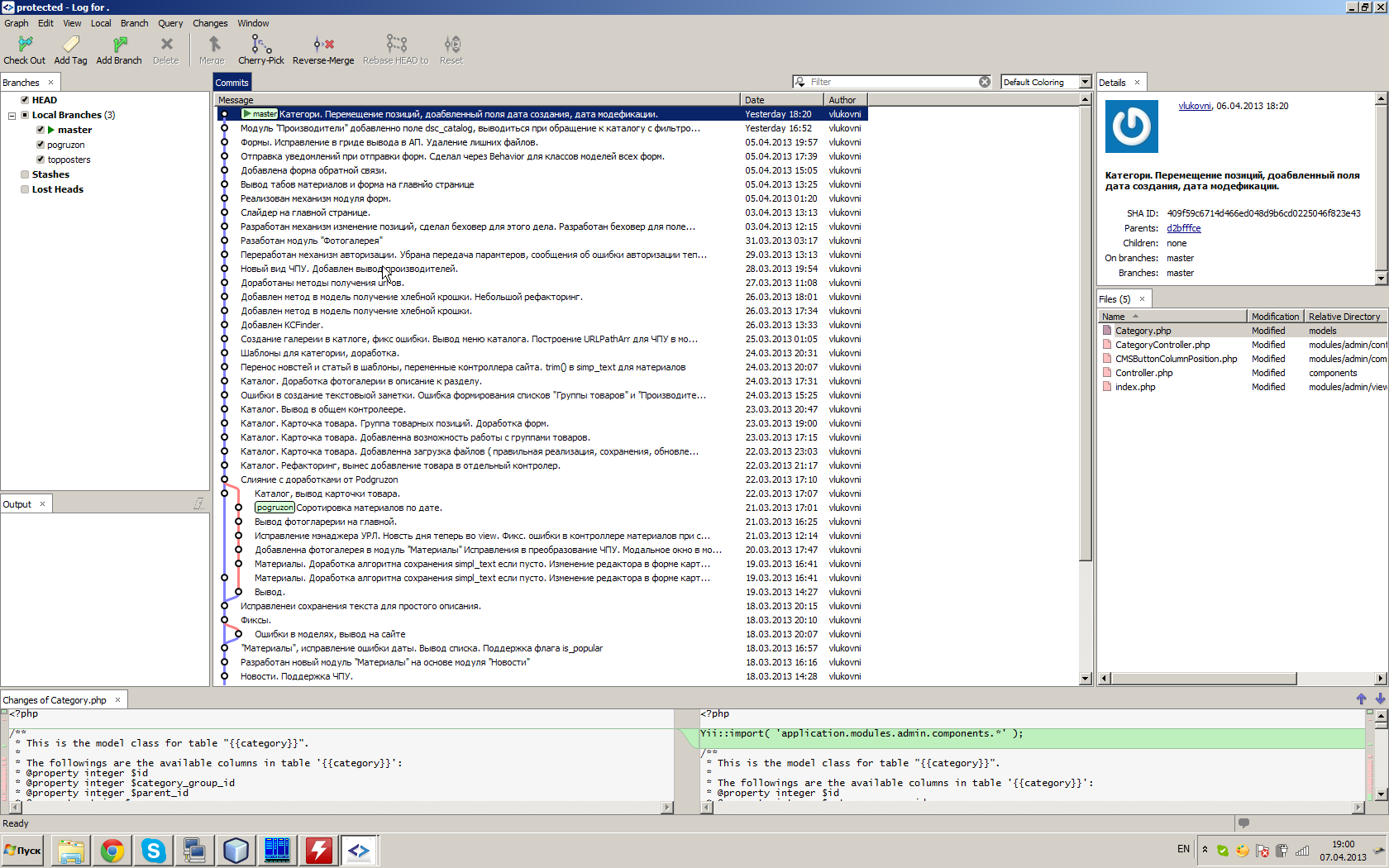Image resolution: width=1389 pixels, height=868 pixels.
Task: Open Skype from the taskbar
Action: click(x=154, y=850)
